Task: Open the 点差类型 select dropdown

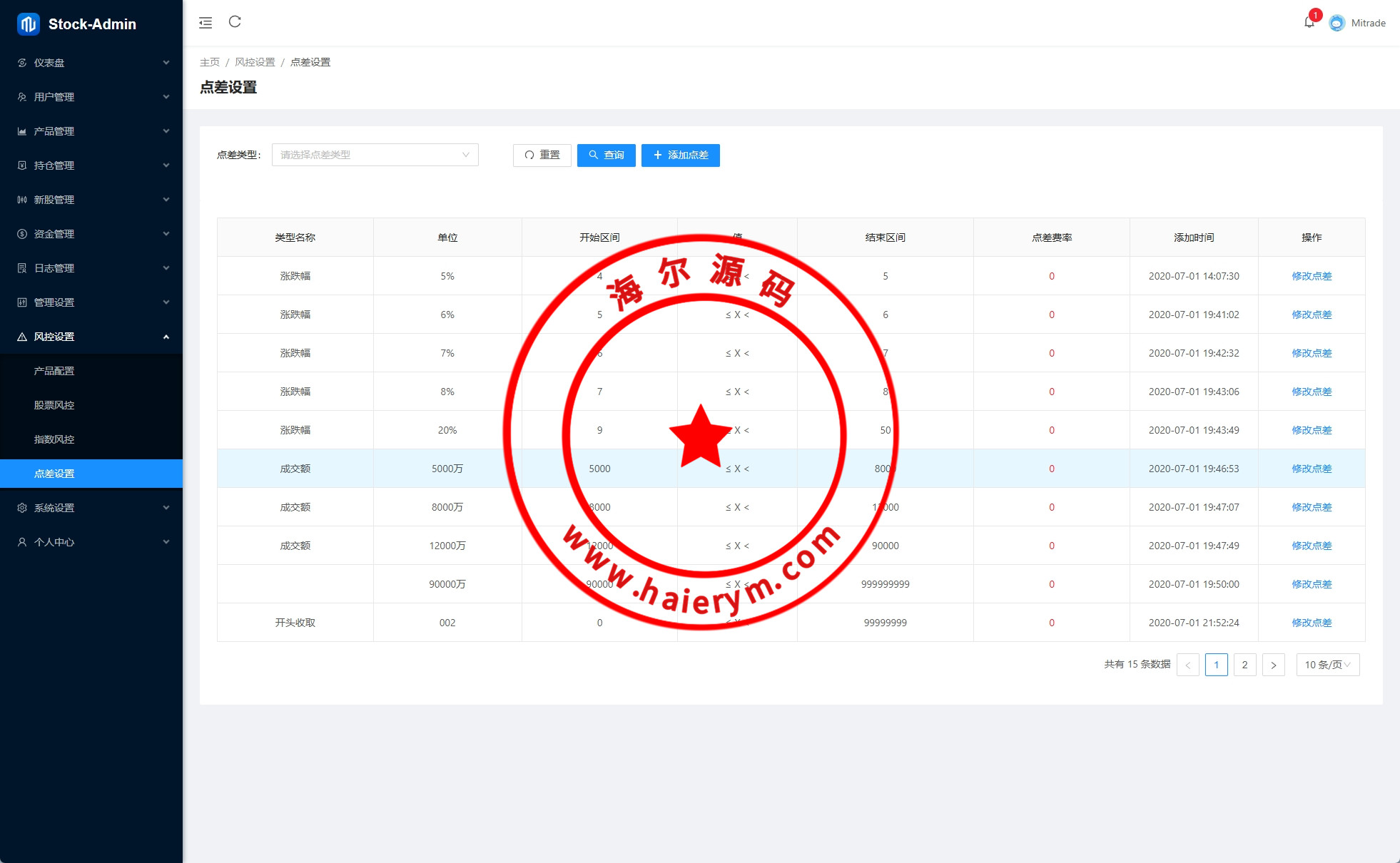Action: click(x=375, y=155)
